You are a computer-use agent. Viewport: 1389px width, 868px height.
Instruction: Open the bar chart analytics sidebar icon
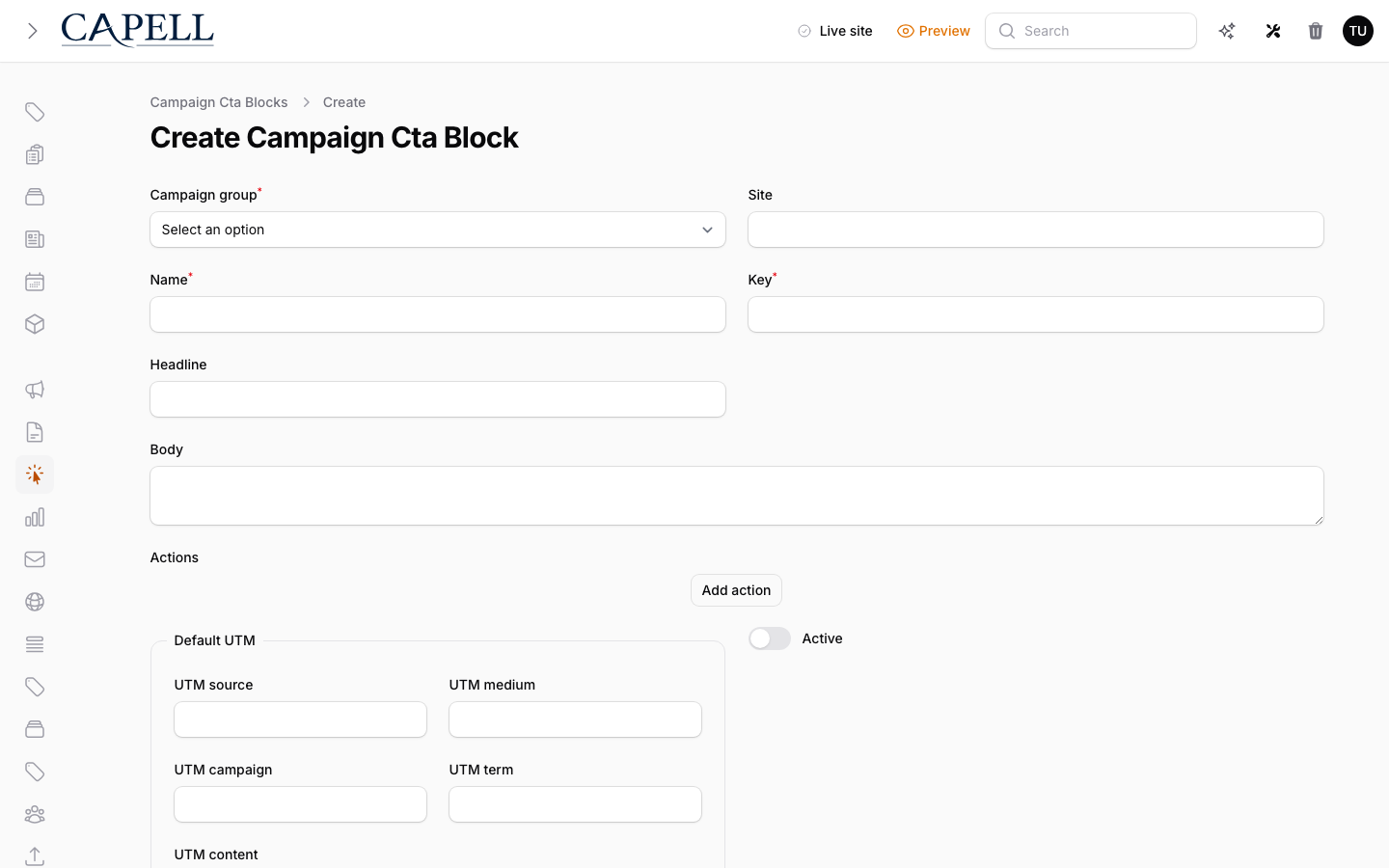(35, 517)
